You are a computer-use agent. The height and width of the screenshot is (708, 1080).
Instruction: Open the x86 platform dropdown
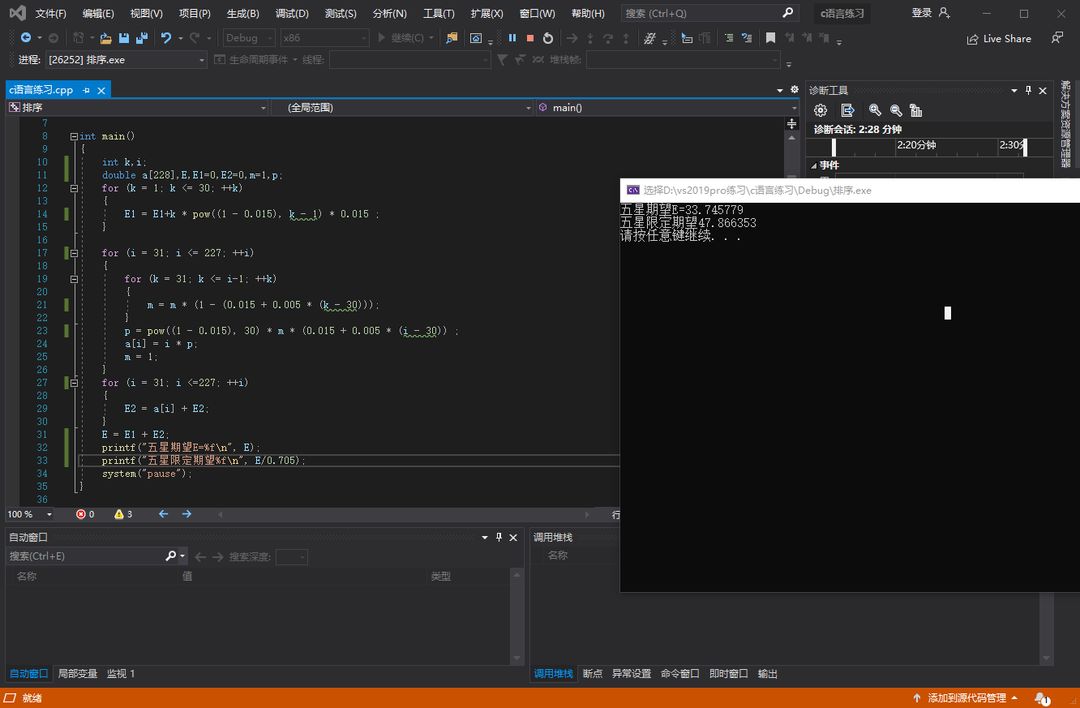pyautogui.click(x=324, y=38)
